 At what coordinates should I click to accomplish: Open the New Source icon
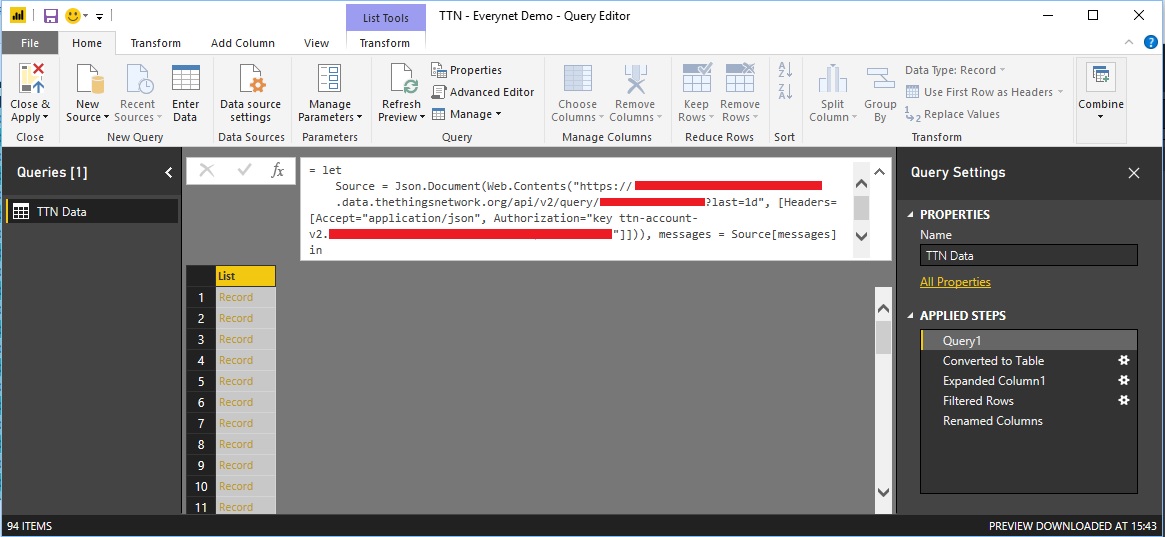point(88,79)
